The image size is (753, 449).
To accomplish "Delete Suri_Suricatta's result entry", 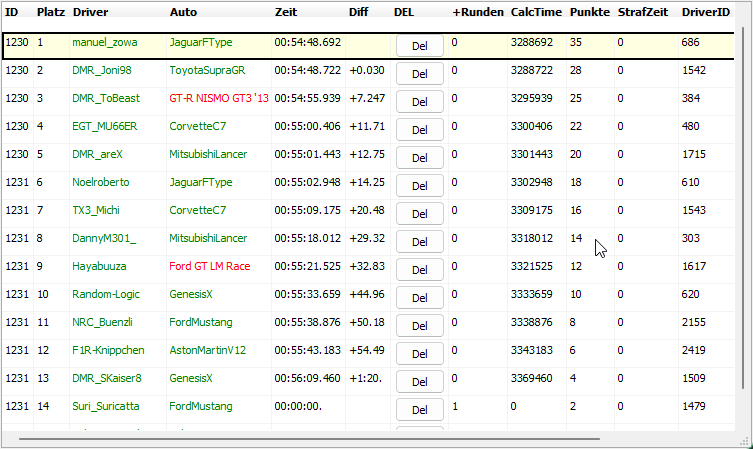I will 420,409.
